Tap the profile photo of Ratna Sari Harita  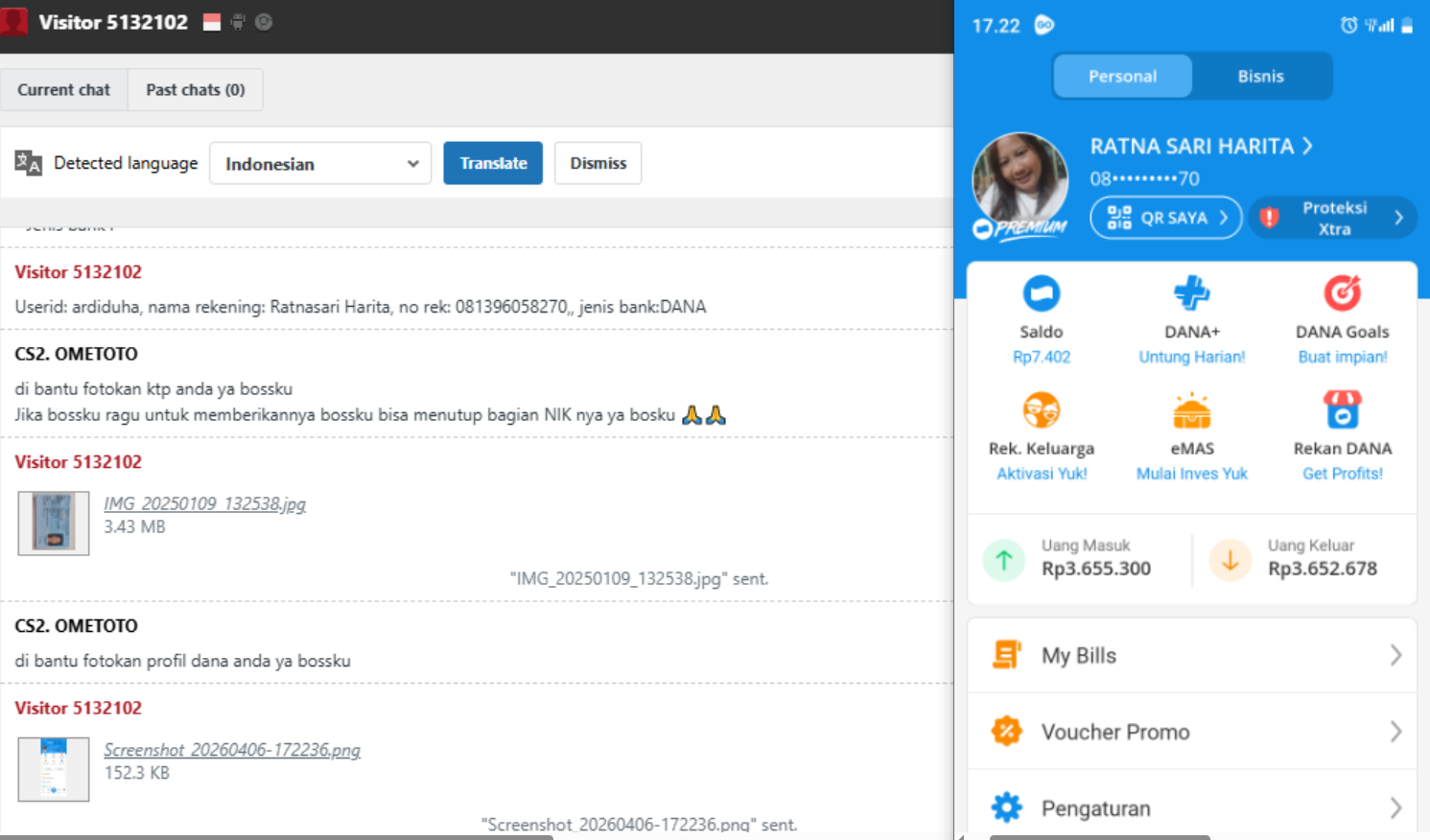click(1020, 179)
